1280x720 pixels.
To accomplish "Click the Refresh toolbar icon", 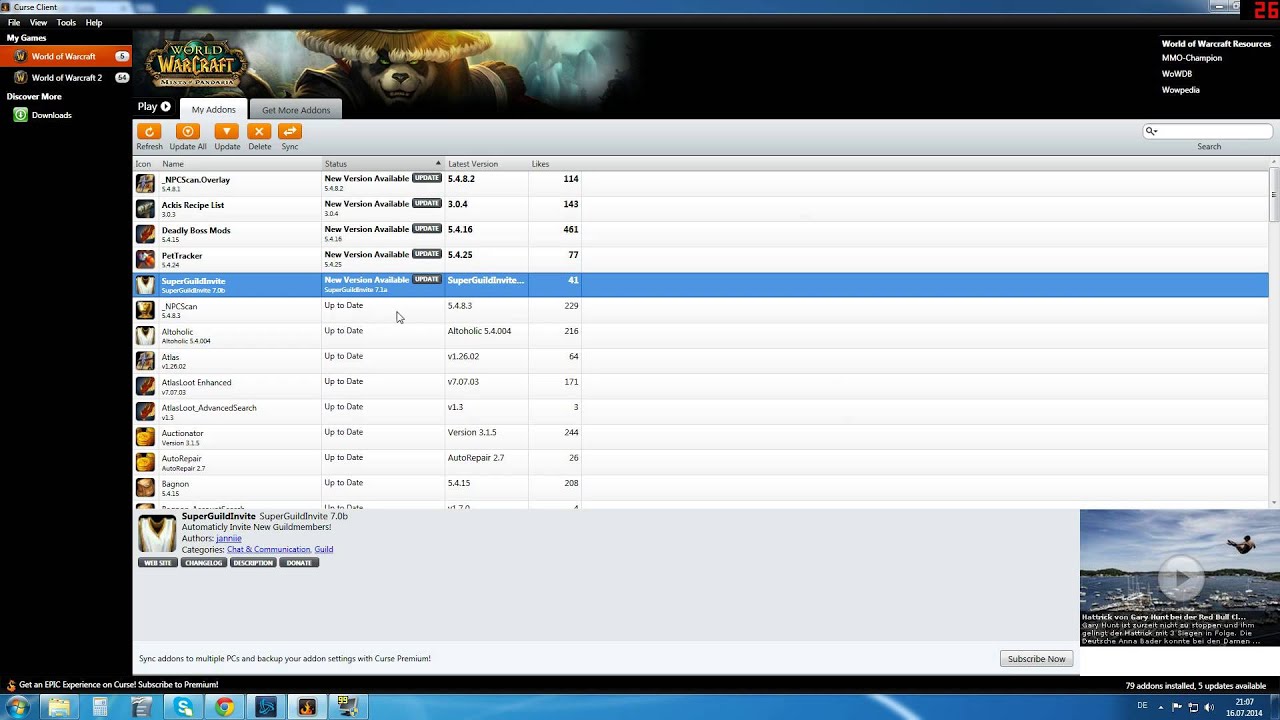I will tap(149, 131).
